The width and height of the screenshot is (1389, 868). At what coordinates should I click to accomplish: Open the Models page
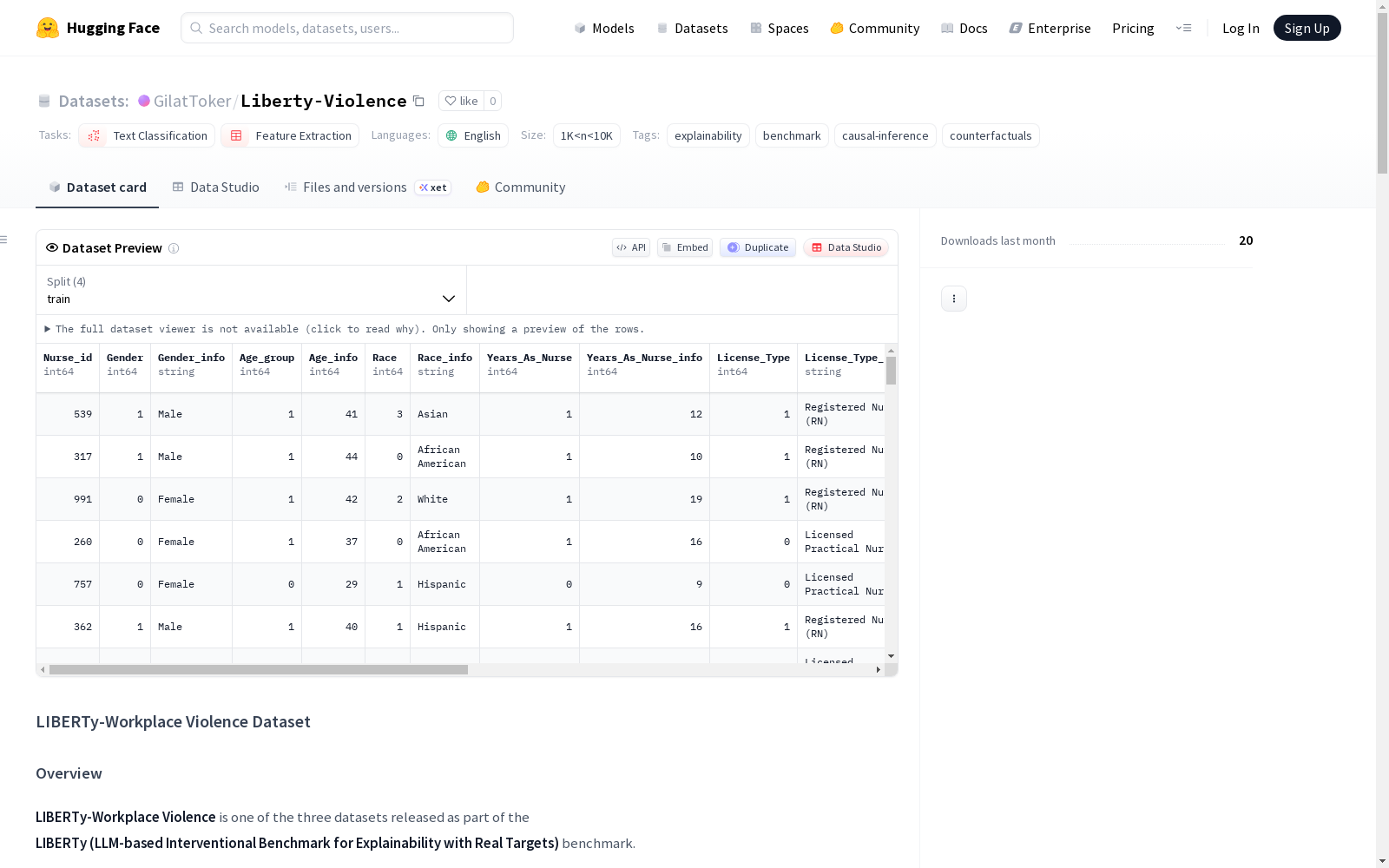point(604,28)
